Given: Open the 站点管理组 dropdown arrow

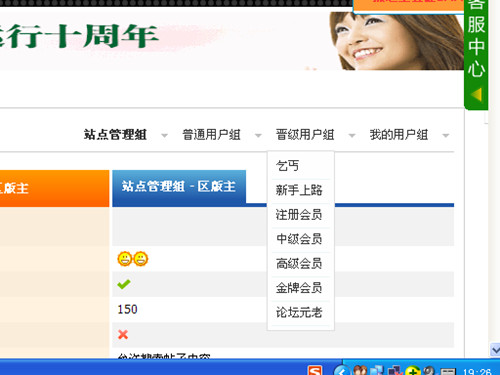Looking at the screenshot, I should pos(164,136).
